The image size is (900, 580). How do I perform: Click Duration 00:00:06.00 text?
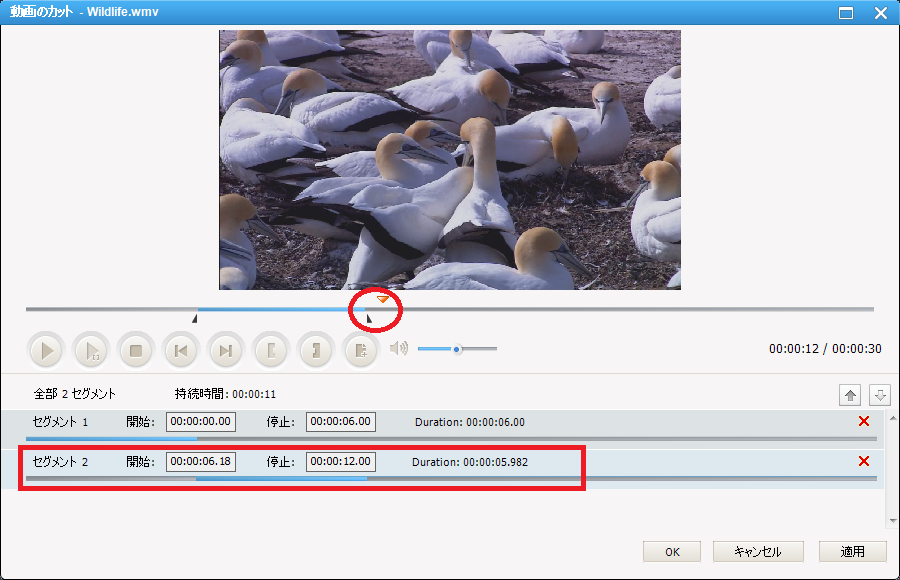click(470, 422)
